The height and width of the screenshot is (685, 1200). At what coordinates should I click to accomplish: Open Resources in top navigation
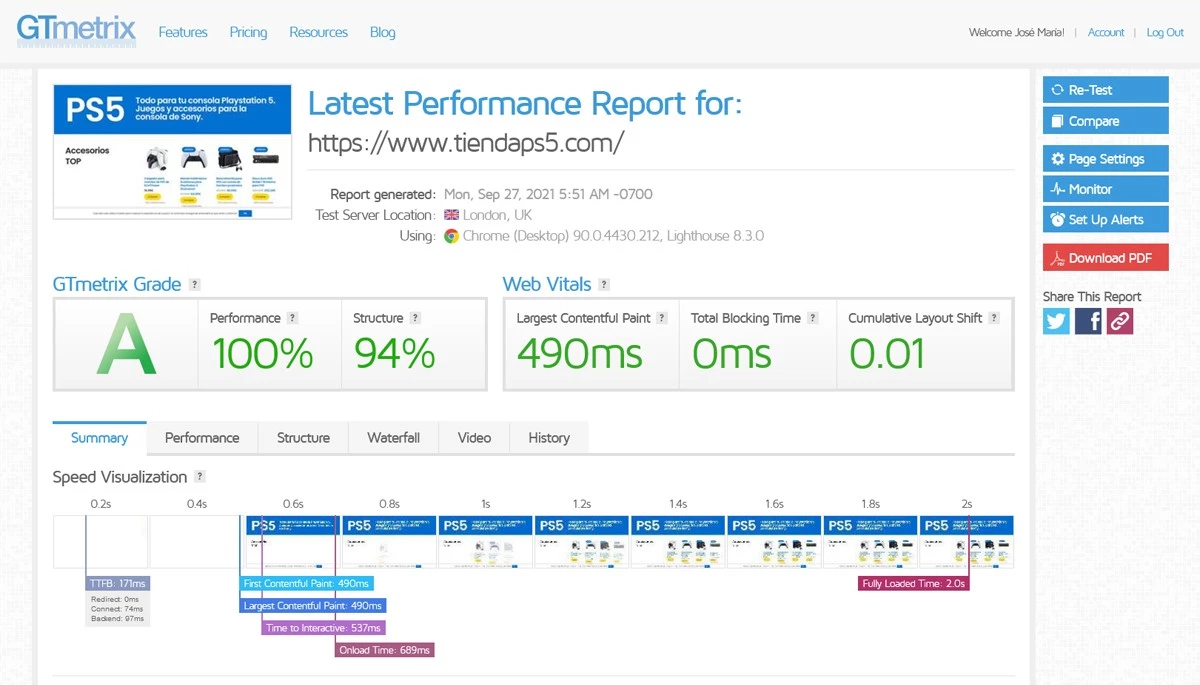click(318, 32)
